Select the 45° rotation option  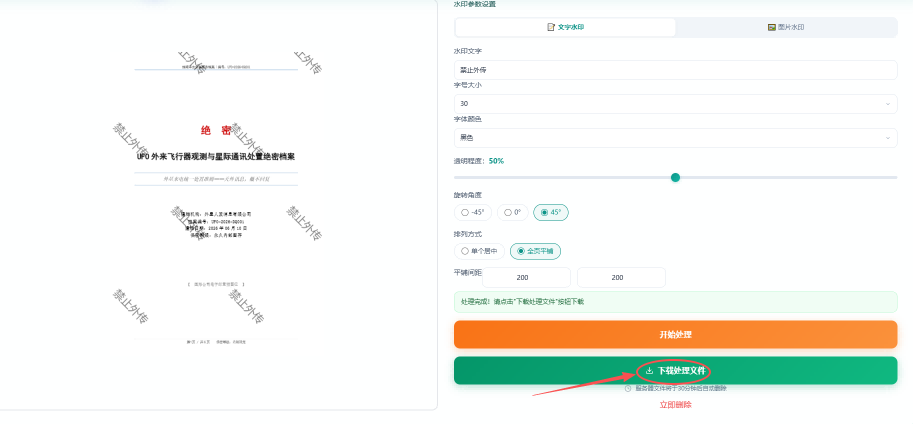[x=551, y=213]
